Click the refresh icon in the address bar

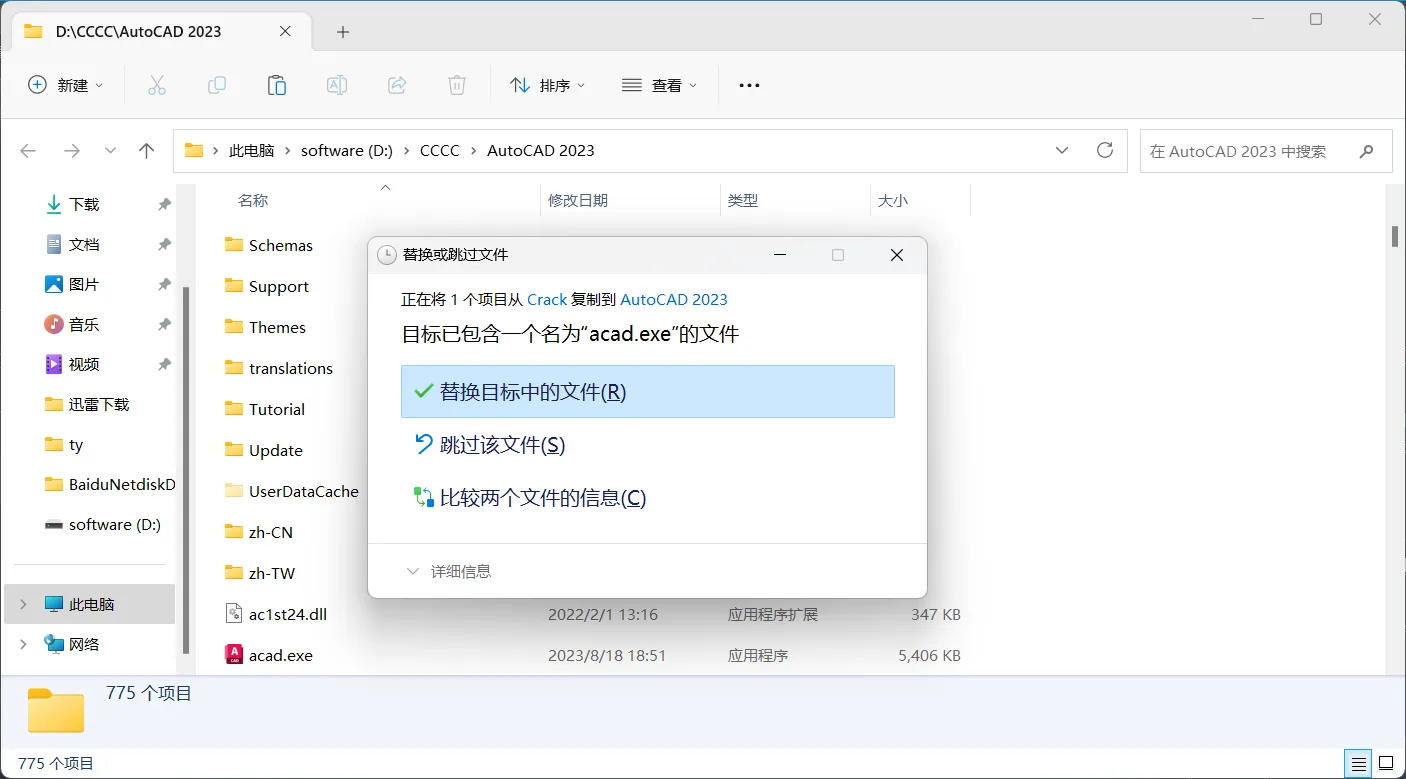pyautogui.click(x=1105, y=150)
